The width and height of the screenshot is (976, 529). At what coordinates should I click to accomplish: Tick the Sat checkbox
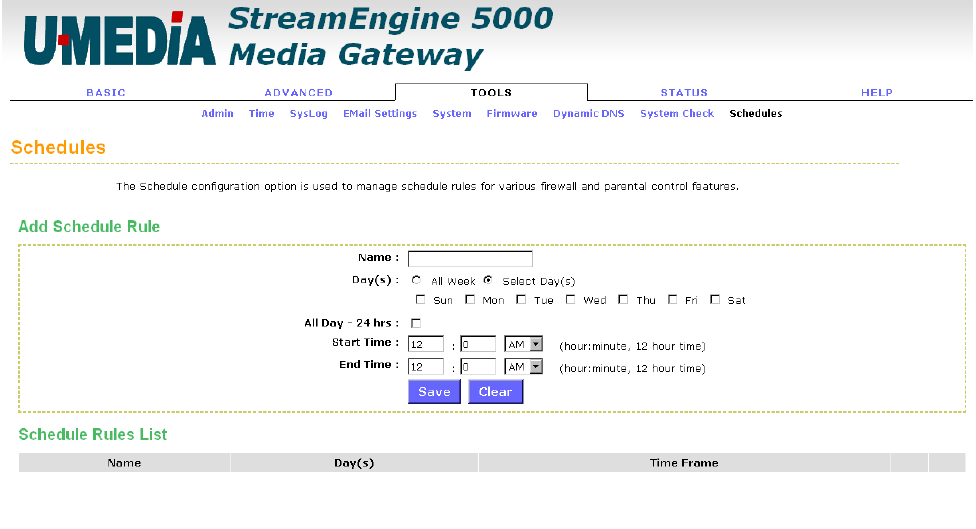(x=715, y=300)
